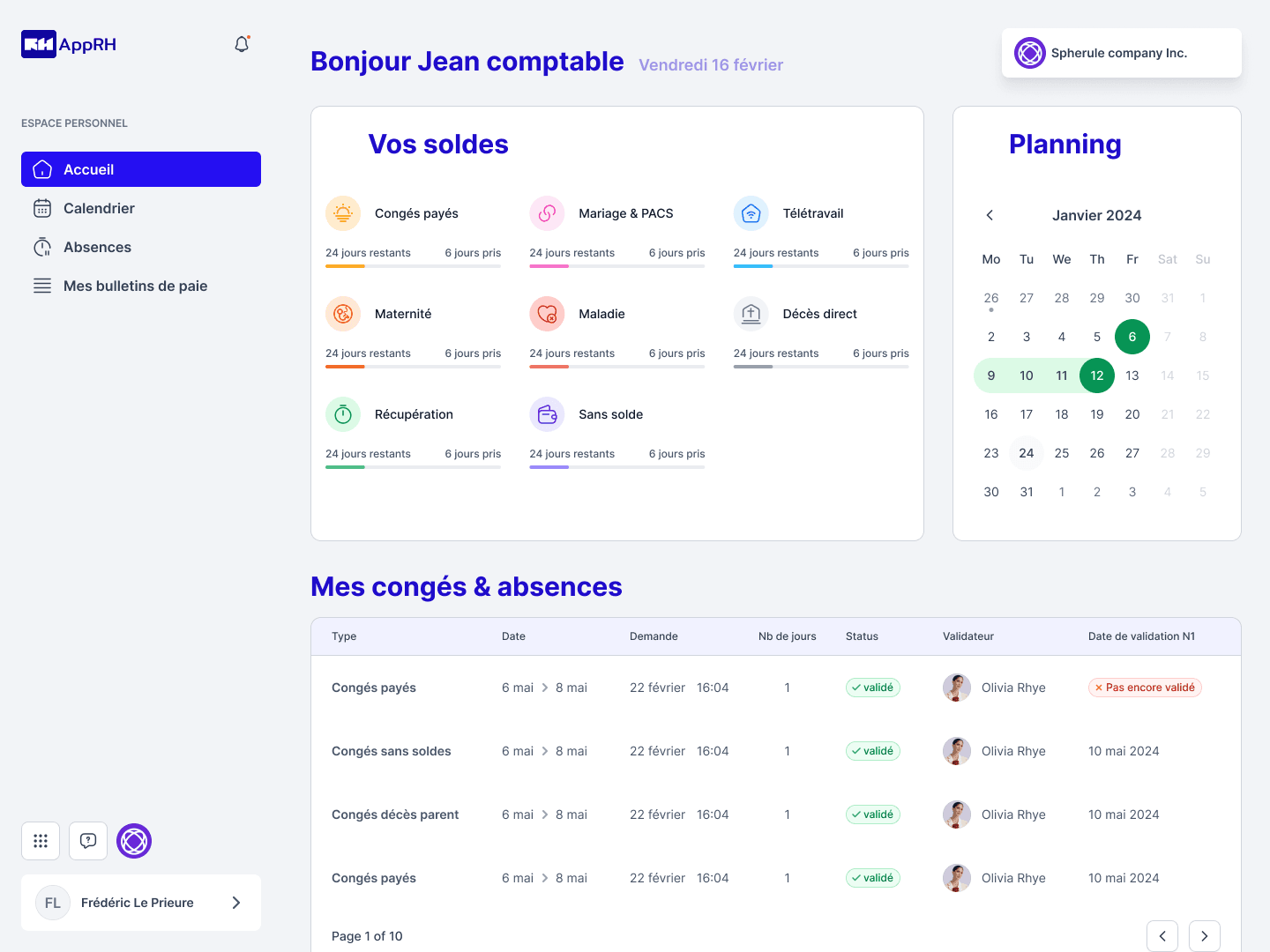Go to previous month in Planning calendar
The image size is (1270, 952).
(990, 214)
